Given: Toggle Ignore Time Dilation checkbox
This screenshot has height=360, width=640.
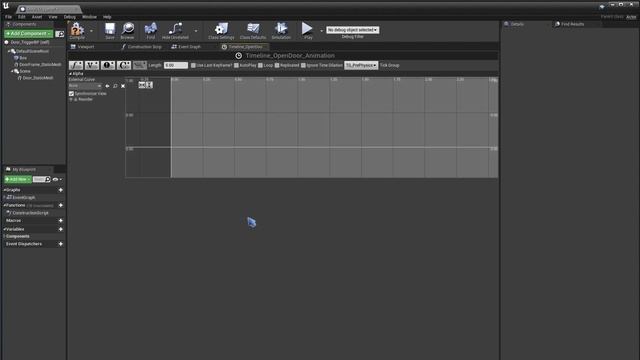Looking at the screenshot, I should click(303, 65).
